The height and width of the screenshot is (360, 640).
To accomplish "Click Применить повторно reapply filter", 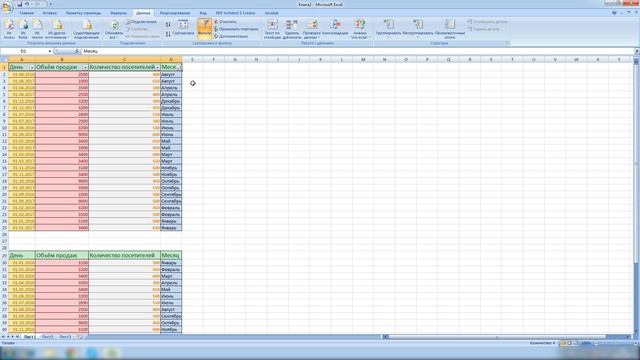I will 236,29.
